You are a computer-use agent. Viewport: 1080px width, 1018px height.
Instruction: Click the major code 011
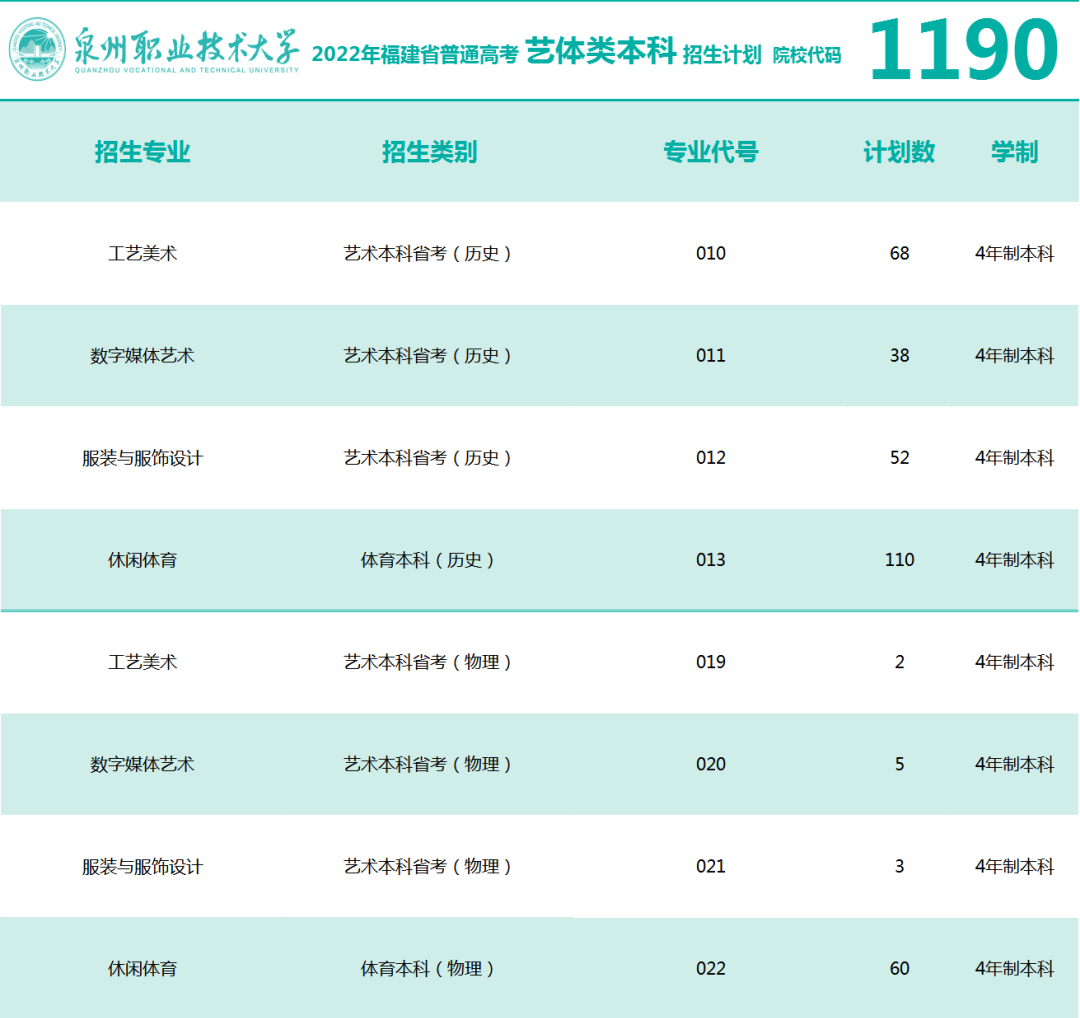click(711, 355)
